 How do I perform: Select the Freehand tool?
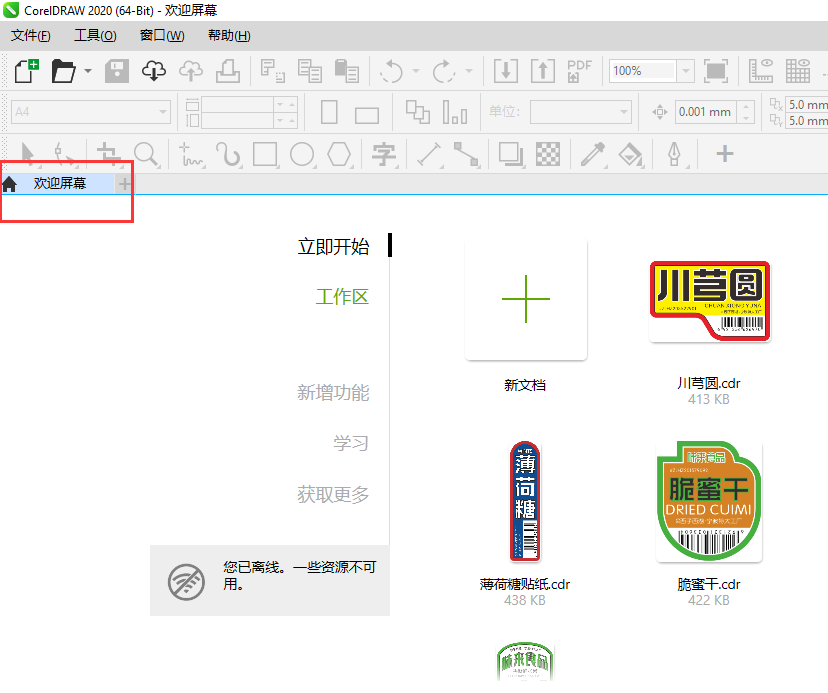(191, 154)
